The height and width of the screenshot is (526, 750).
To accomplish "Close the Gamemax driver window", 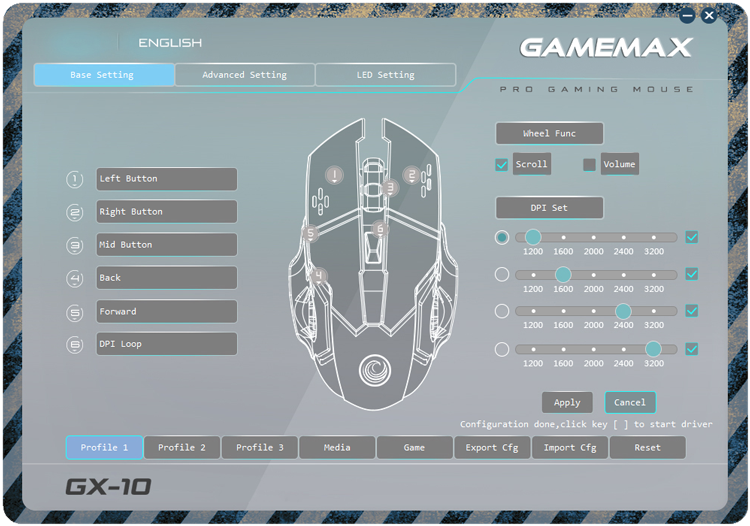I will pos(709,16).
